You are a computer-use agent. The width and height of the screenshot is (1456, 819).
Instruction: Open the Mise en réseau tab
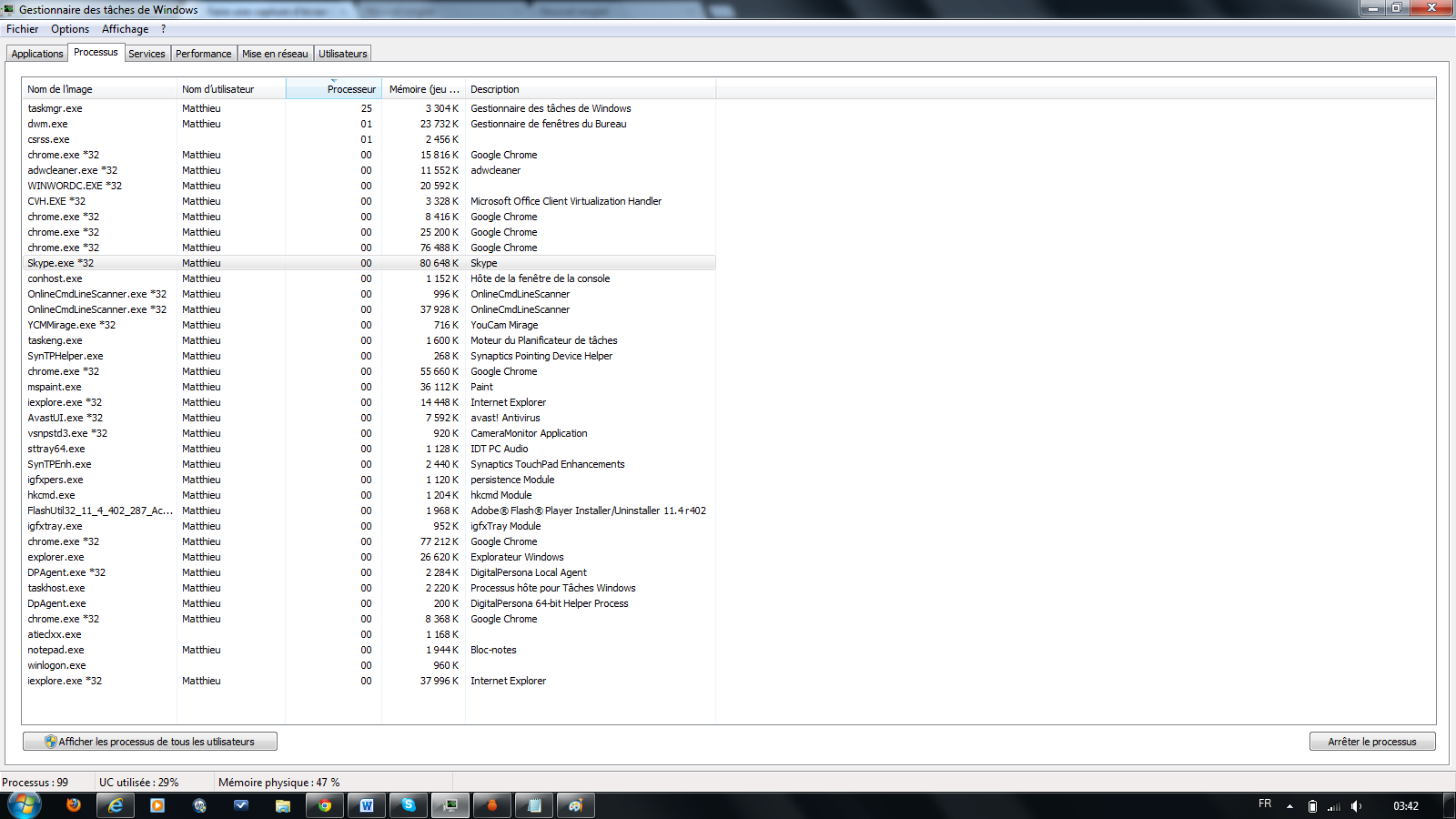point(275,54)
